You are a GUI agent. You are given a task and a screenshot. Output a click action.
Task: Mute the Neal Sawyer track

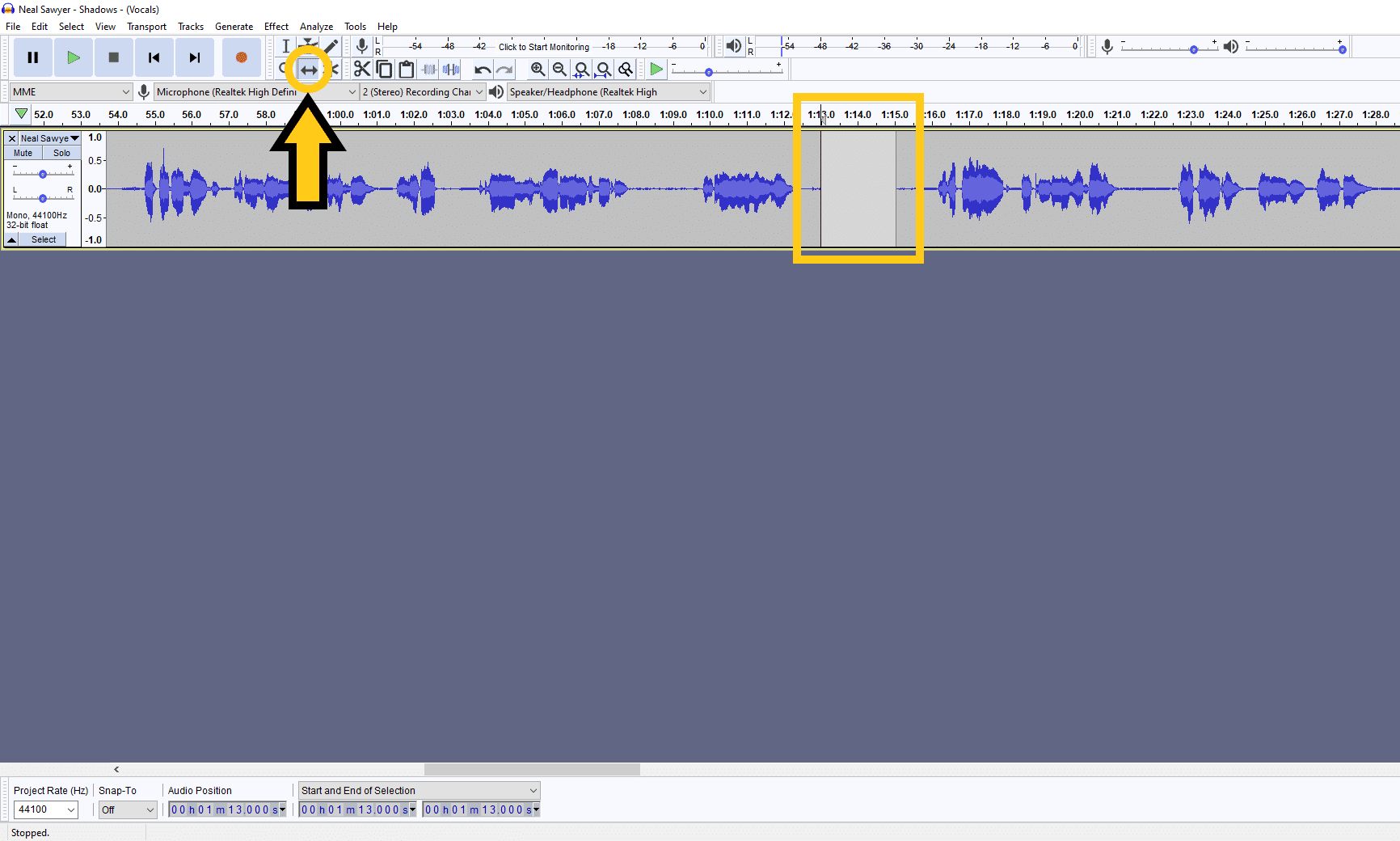click(22, 153)
